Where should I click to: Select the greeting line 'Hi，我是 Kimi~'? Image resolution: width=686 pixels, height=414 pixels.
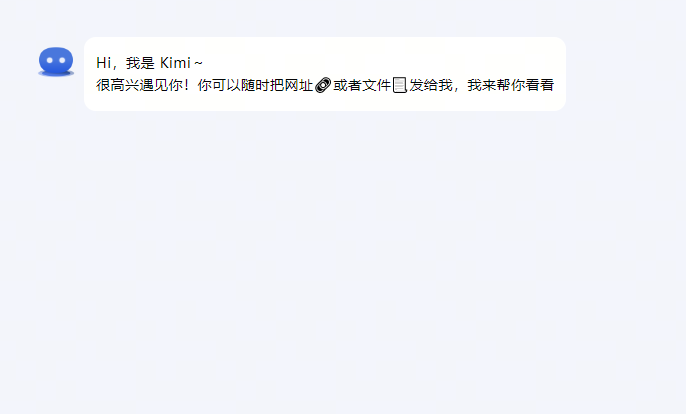(x=149, y=63)
